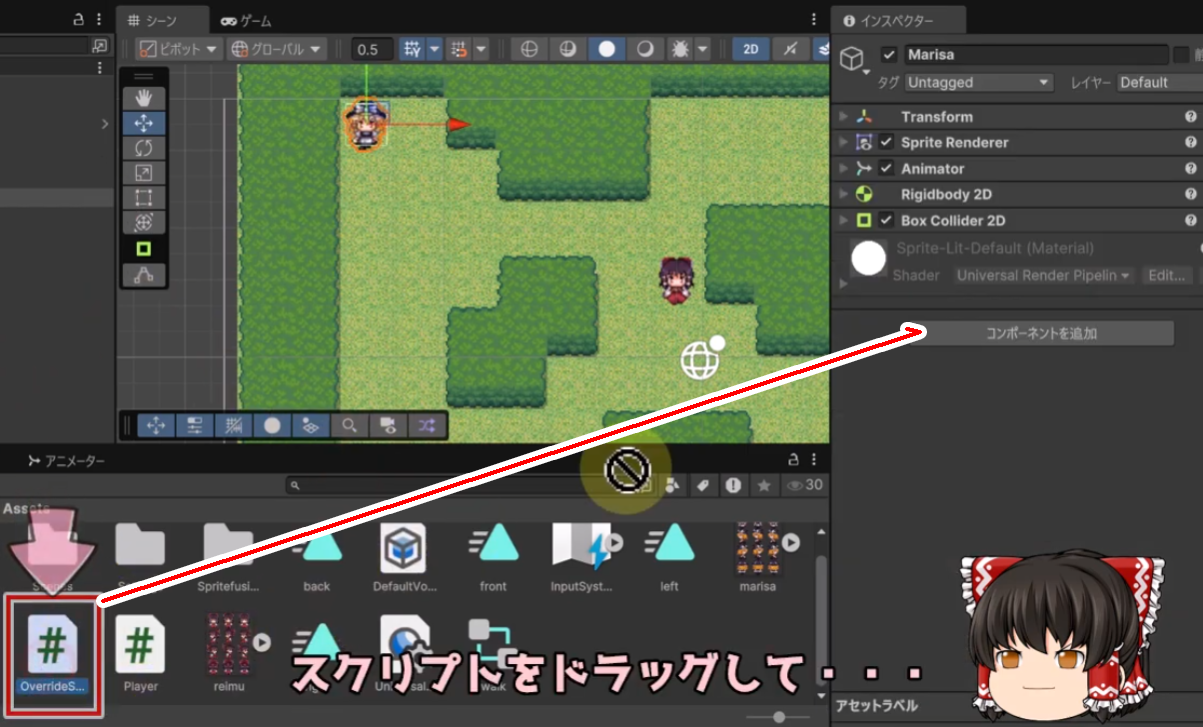
Task: Open help for Sprite Renderer component
Action: (1191, 143)
